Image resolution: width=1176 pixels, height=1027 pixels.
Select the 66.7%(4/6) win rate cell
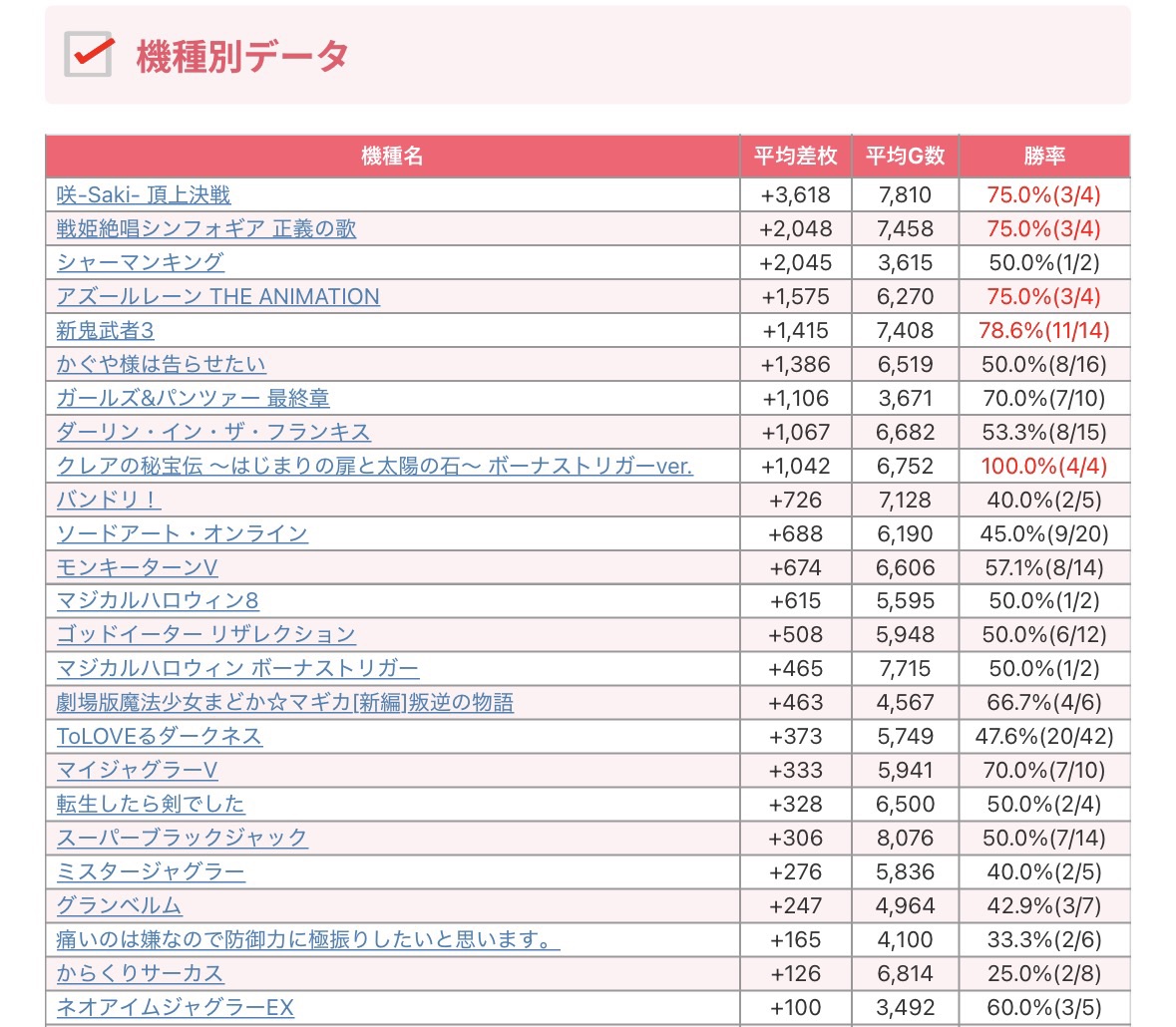pos(1044,702)
